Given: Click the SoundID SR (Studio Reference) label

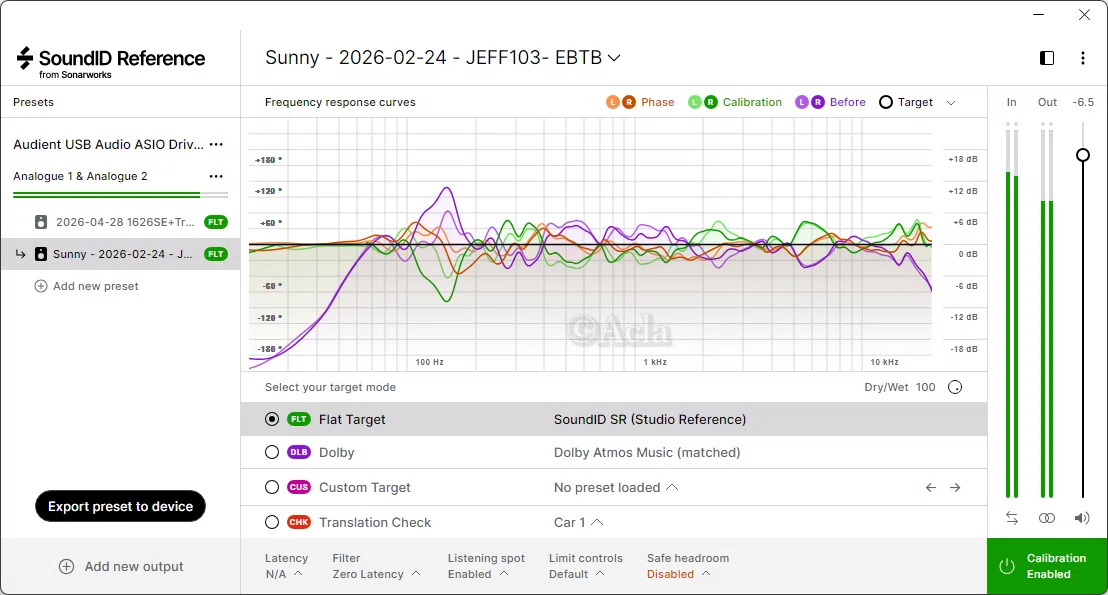Looking at the screenshot, I should (x=649, y=419).
